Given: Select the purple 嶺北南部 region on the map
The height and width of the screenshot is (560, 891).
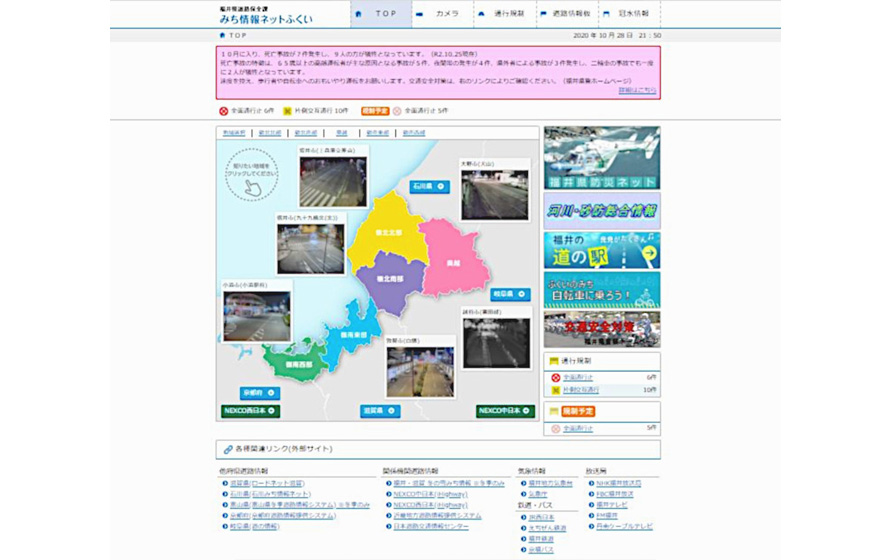Looking at the screenshot, I should click(x=390, y=280).
